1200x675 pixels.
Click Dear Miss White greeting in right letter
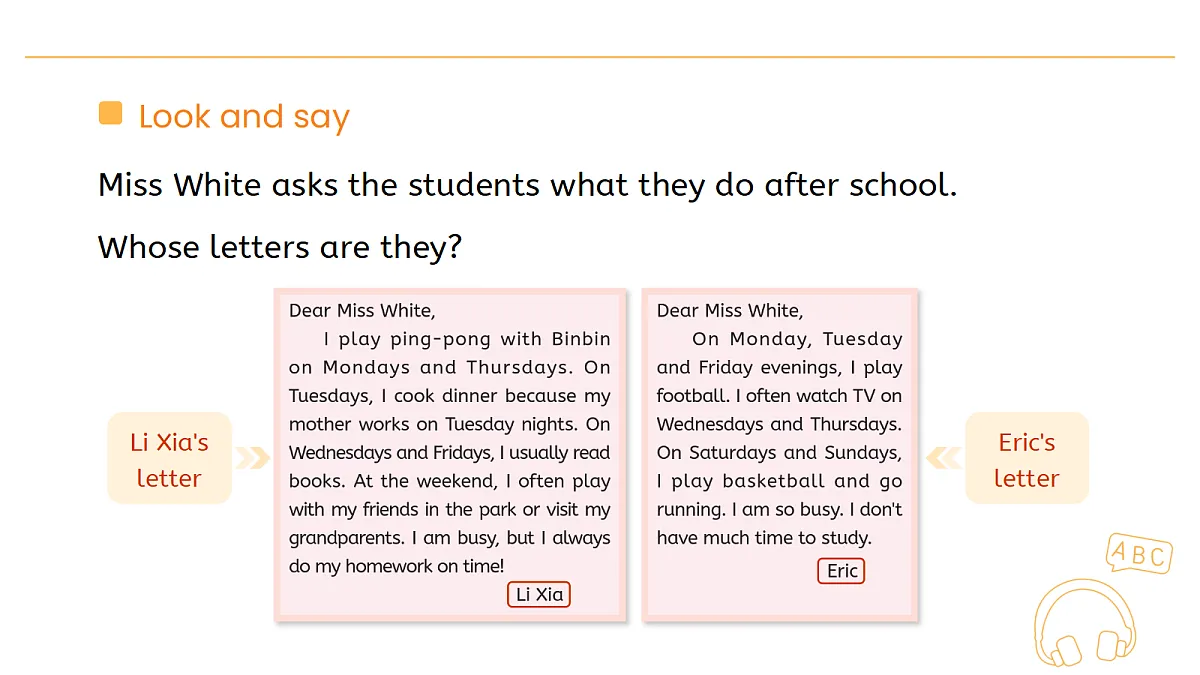pos(730,311)
